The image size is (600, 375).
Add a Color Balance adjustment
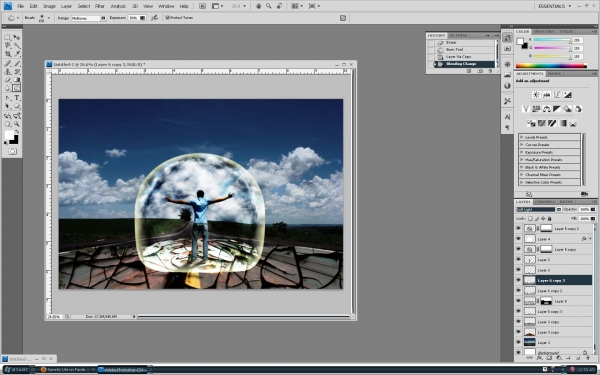click(546, 109)
